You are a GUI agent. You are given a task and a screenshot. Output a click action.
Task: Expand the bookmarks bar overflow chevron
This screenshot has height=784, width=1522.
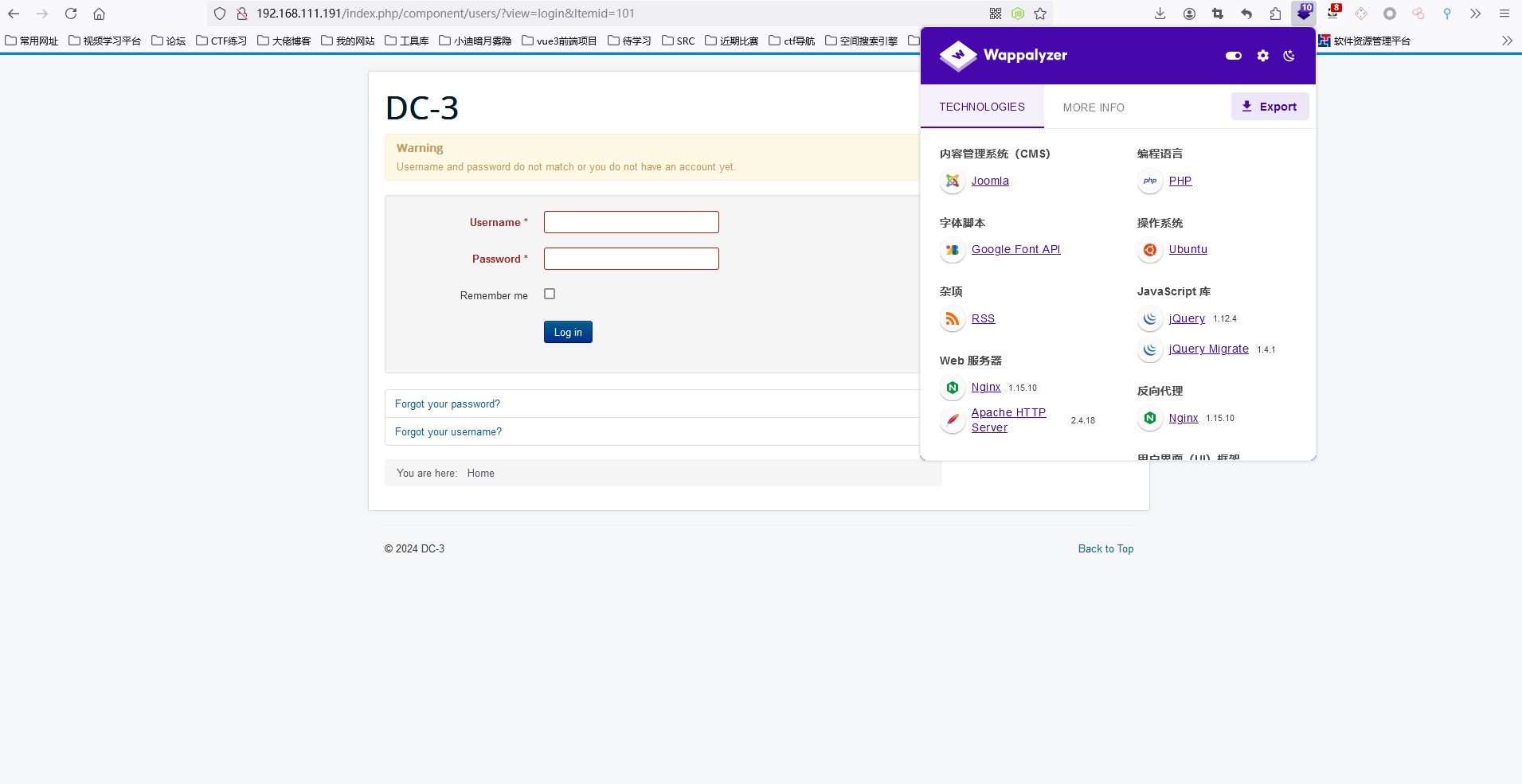point(1507,41)
